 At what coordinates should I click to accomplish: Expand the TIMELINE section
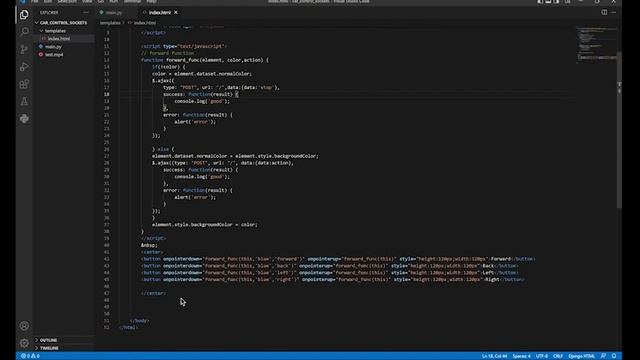click(49, 348)
